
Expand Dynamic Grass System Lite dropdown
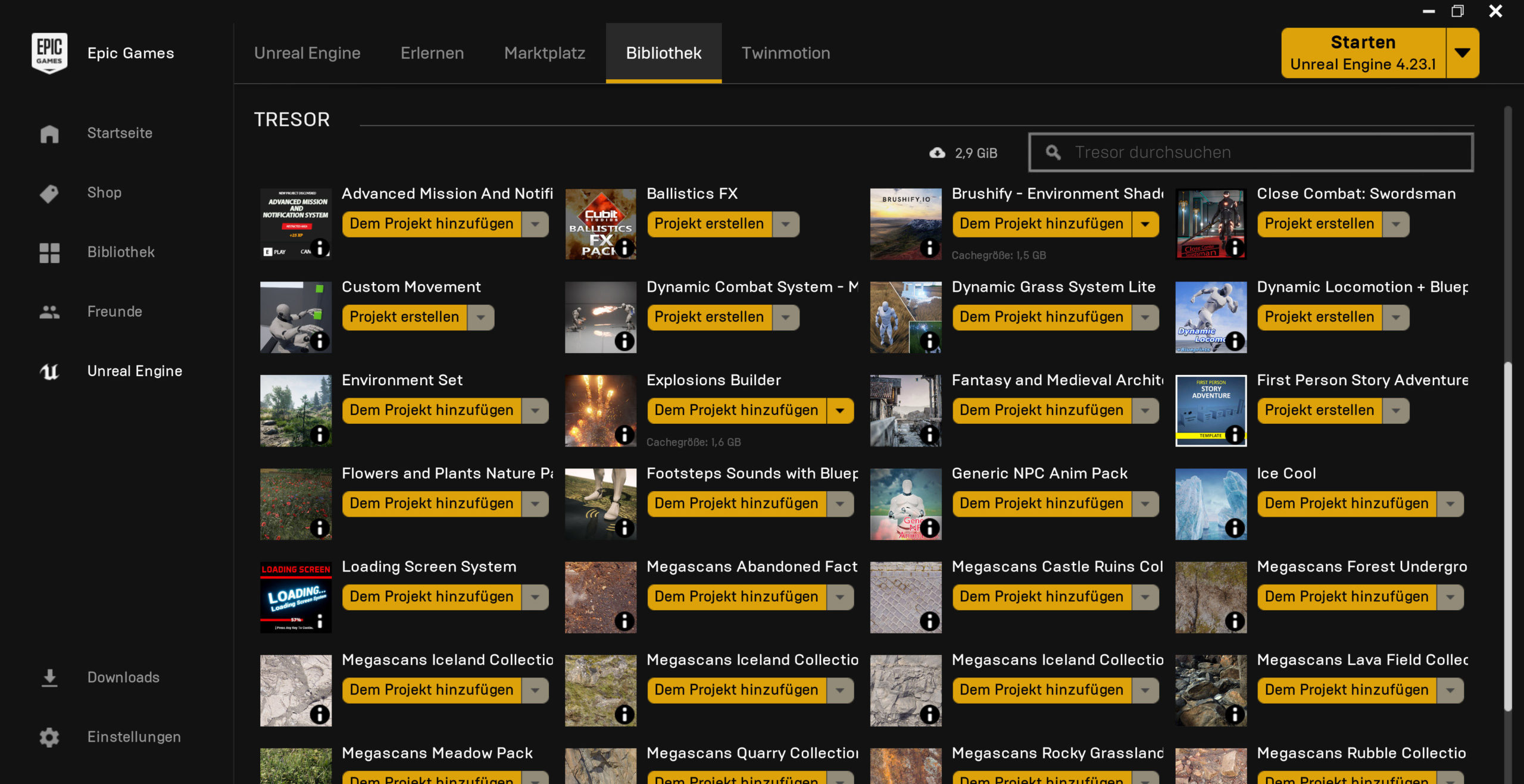1145,318
